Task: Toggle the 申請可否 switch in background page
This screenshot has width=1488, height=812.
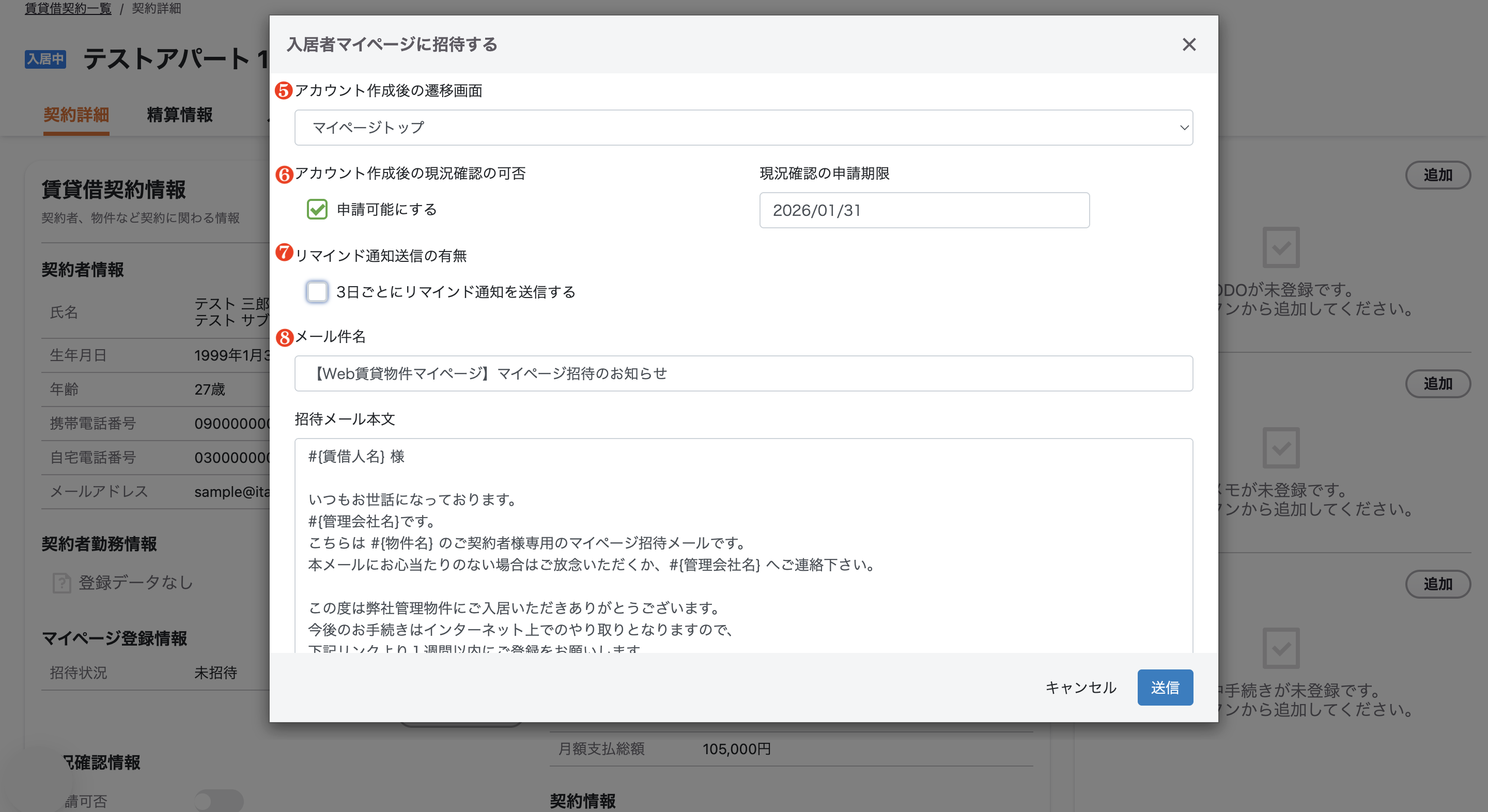Action: click(x=219, y=801)
